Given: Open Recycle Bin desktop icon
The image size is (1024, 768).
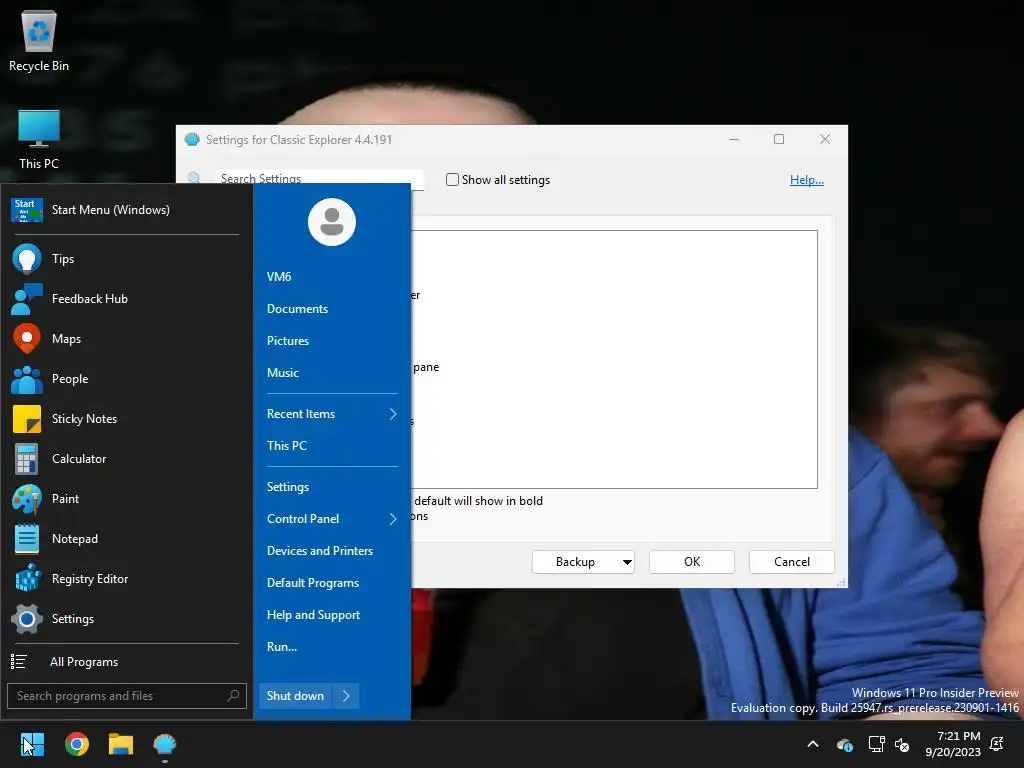Looking at the screenshot, I should [39, 40].
